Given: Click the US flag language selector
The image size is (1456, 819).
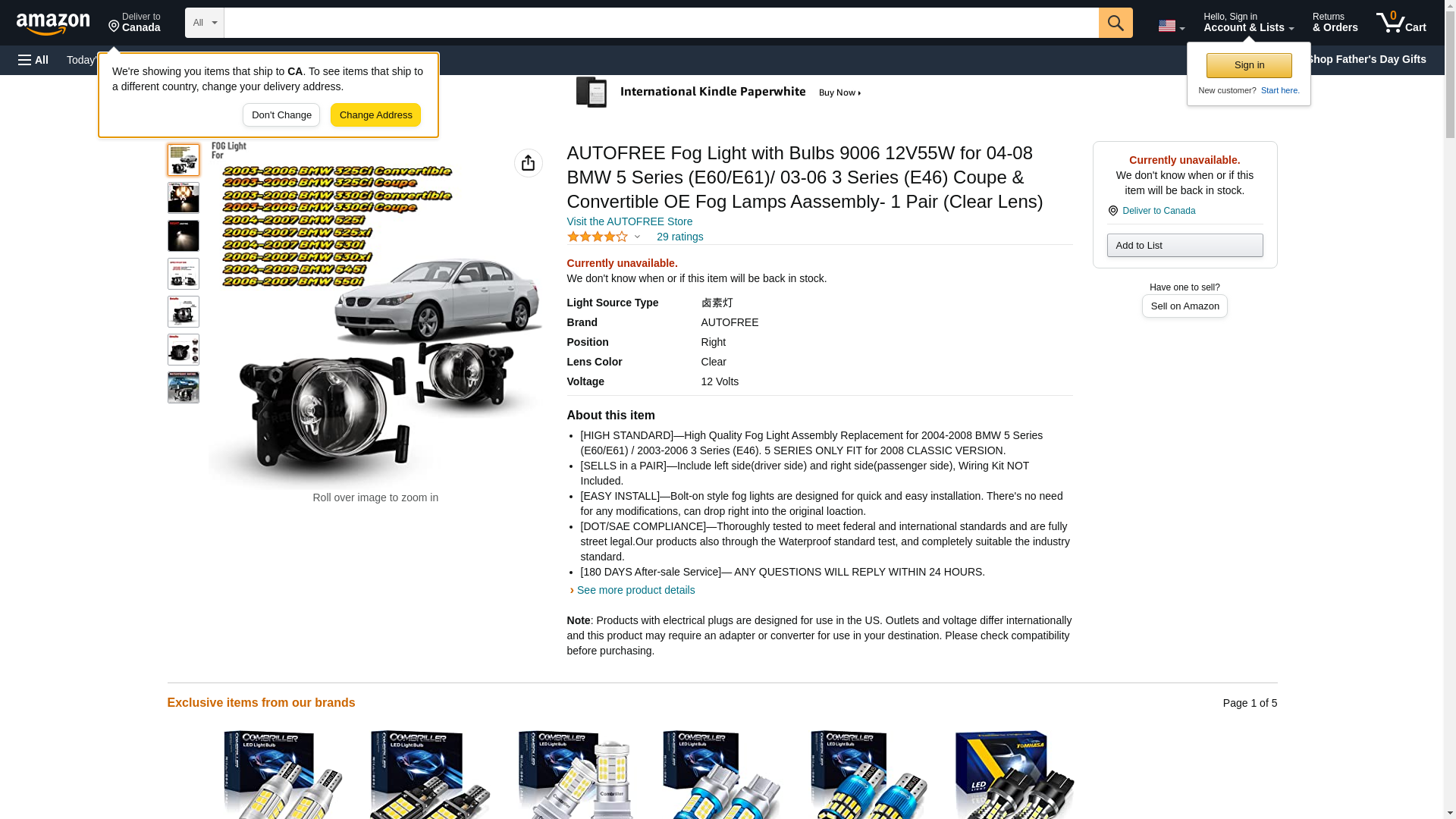Looking at the screenshot, I should click(1170, 26).
